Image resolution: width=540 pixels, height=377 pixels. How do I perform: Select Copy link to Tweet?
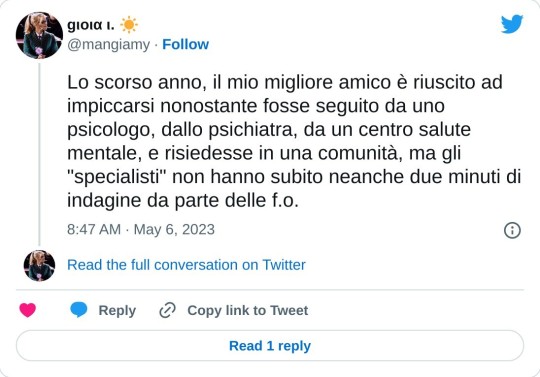tap(248, 310)
